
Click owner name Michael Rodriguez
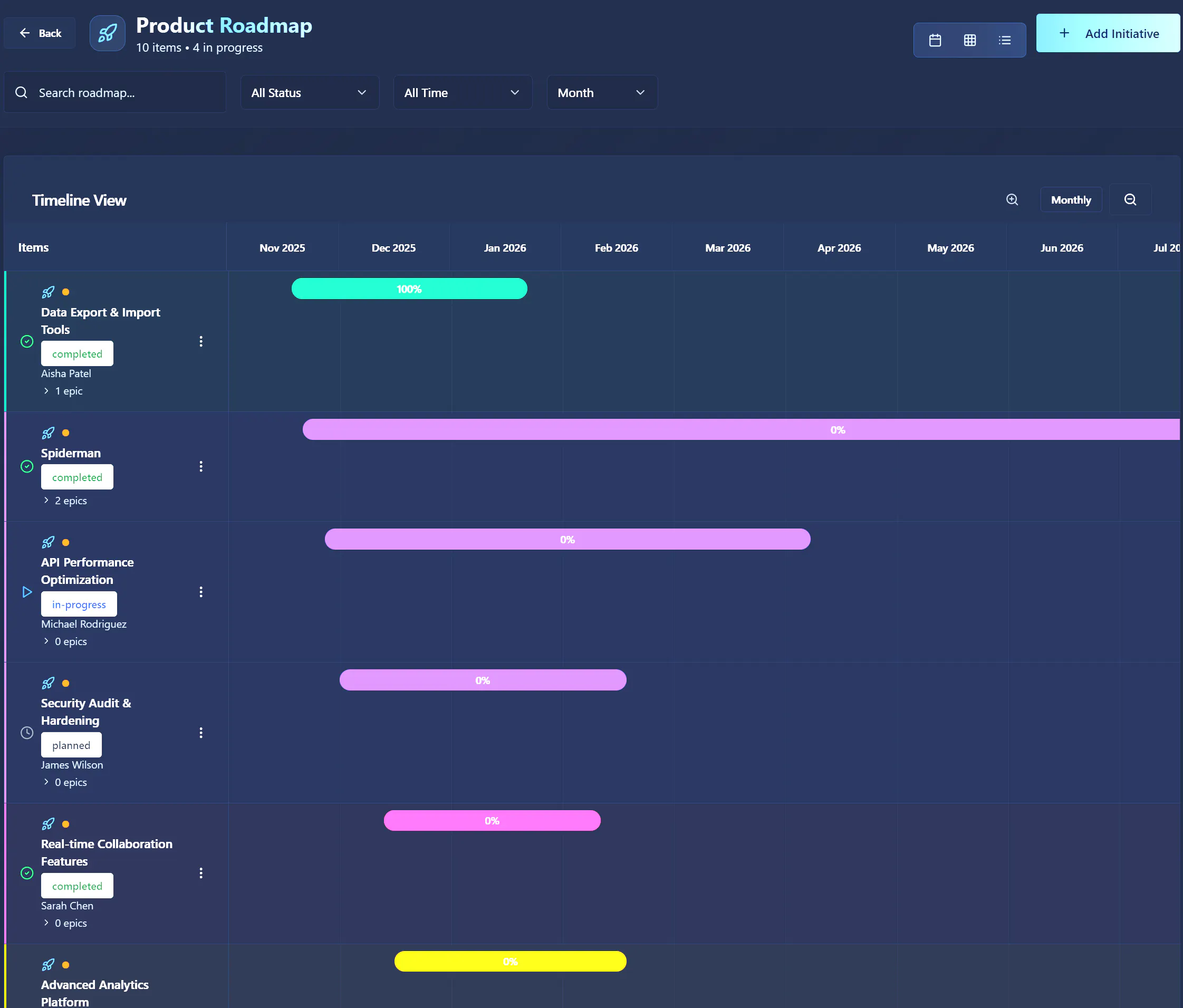(x=83, y=624)
